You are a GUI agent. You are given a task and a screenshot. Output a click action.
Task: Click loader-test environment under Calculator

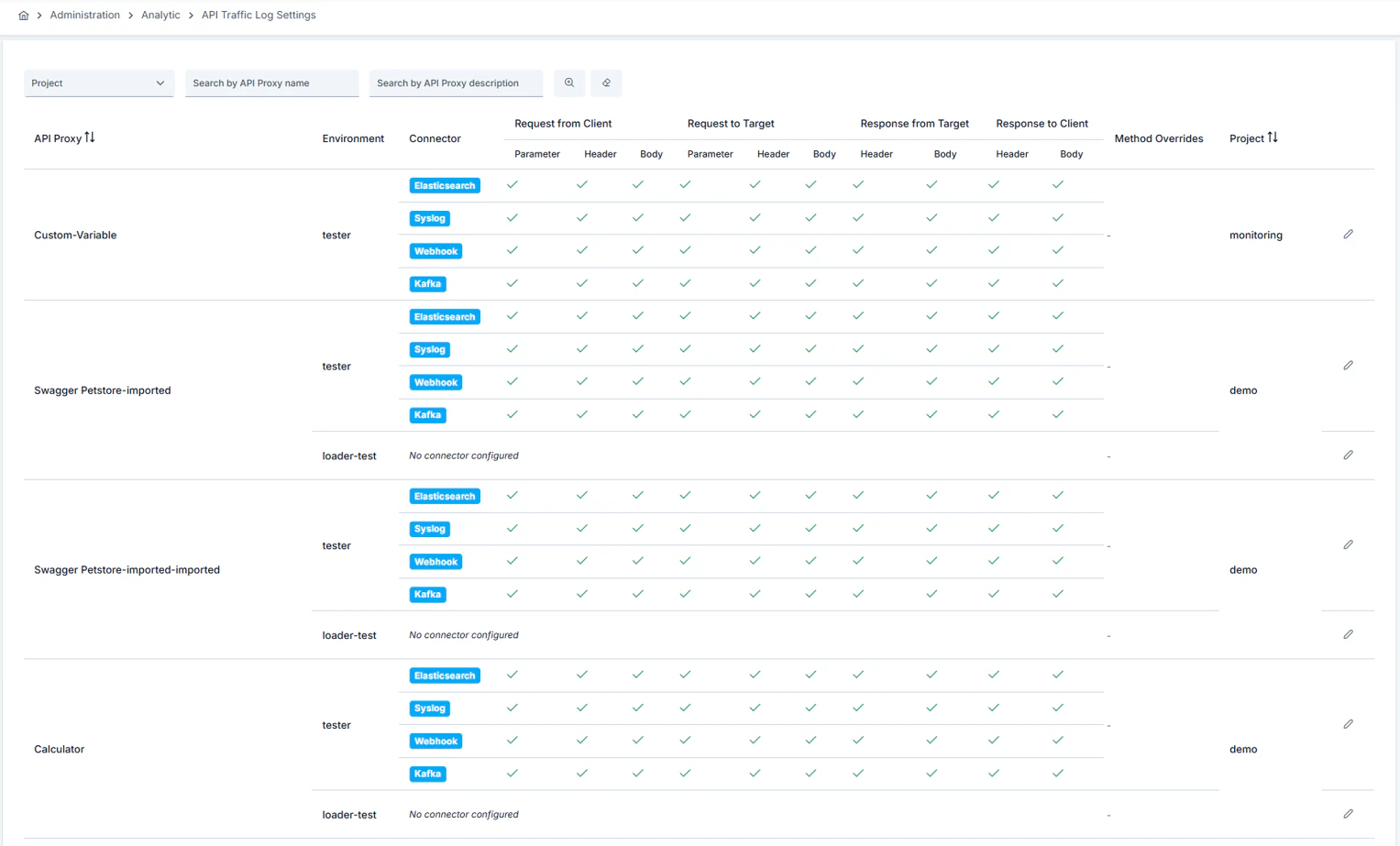pyautogui.click(x=349, y=815)
